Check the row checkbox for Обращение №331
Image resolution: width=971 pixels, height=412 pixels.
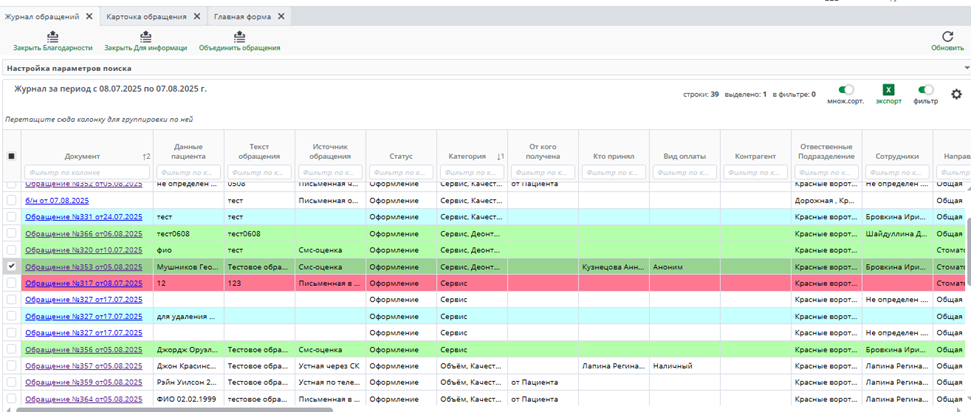11,217
